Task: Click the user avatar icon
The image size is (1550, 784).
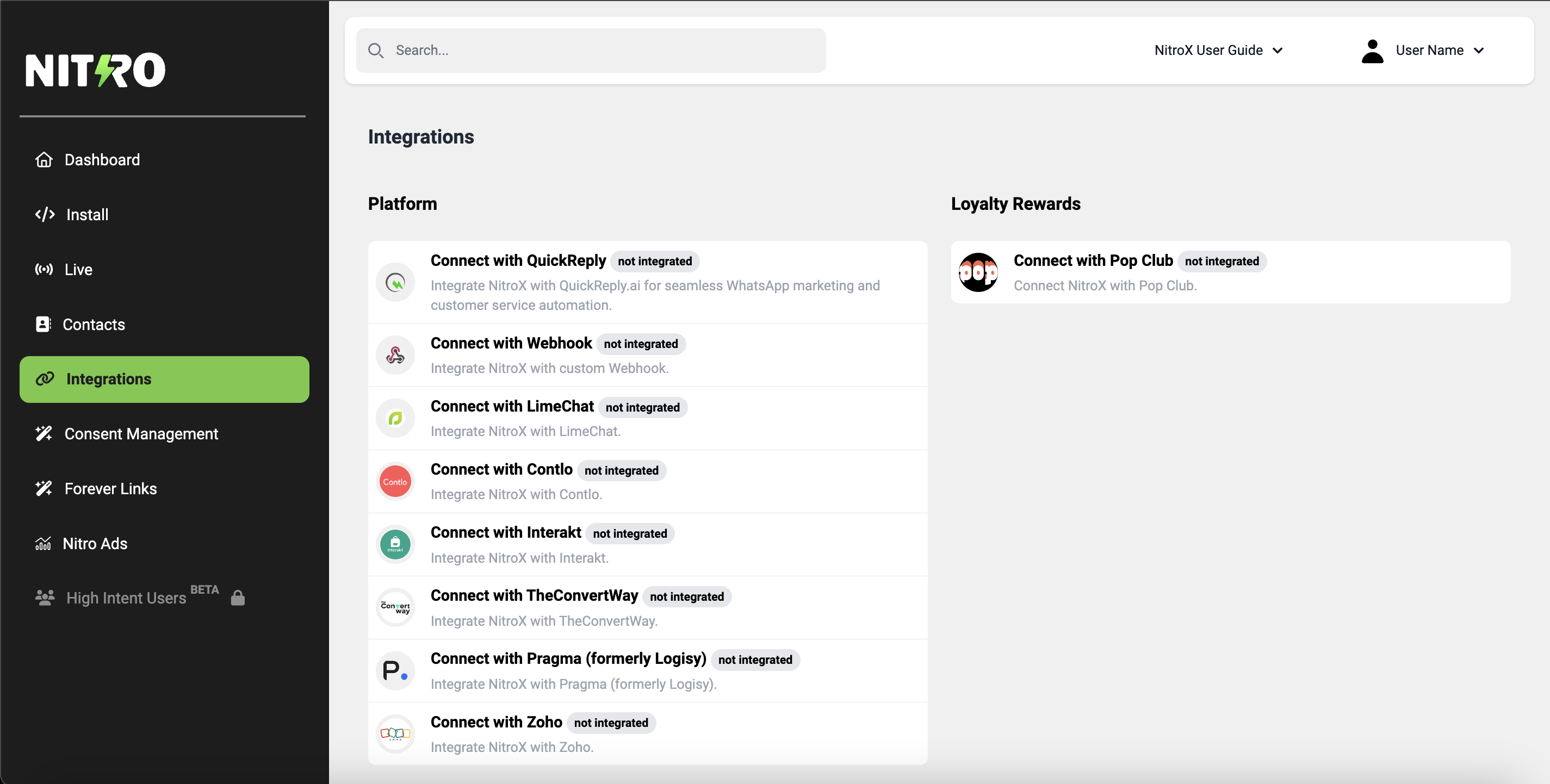Action: 1373,51
